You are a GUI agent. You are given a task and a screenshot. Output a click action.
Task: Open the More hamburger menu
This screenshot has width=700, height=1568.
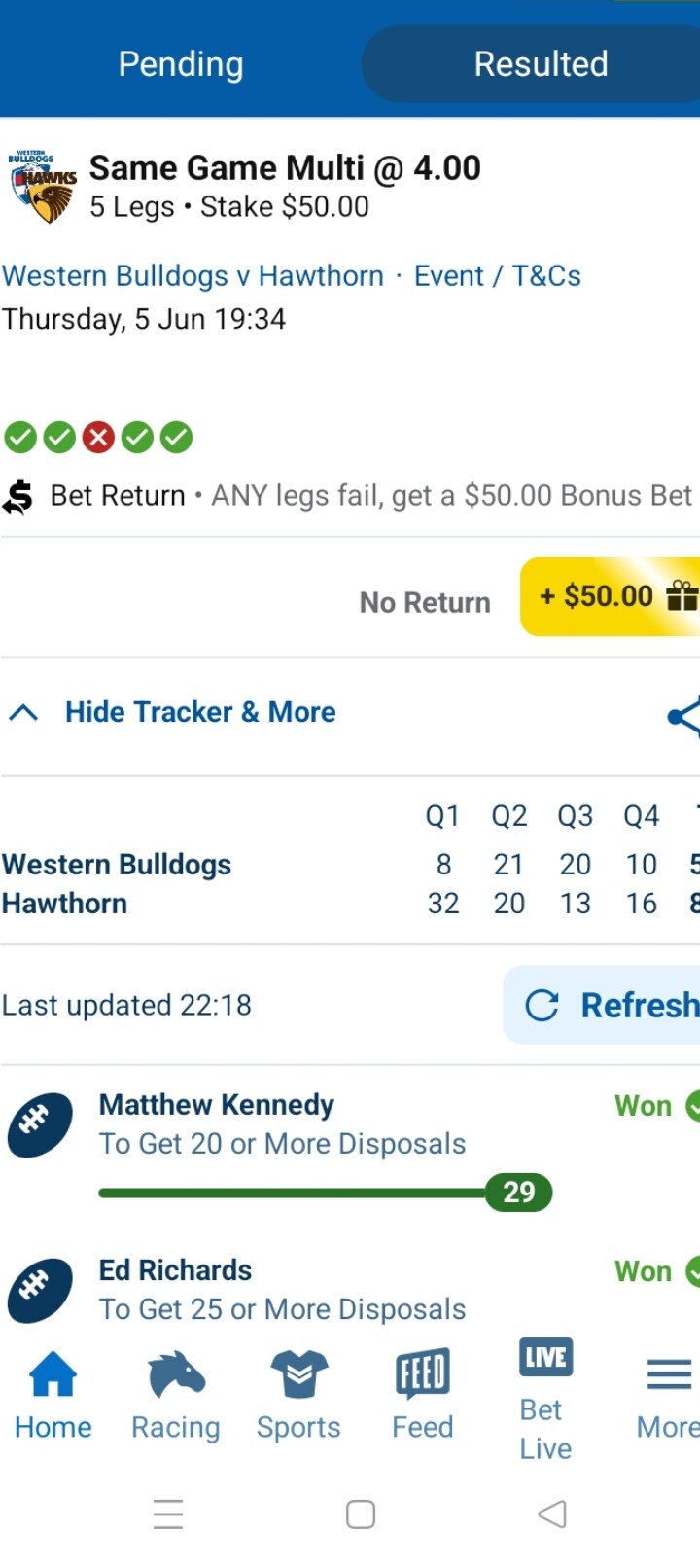[669, 1374]
